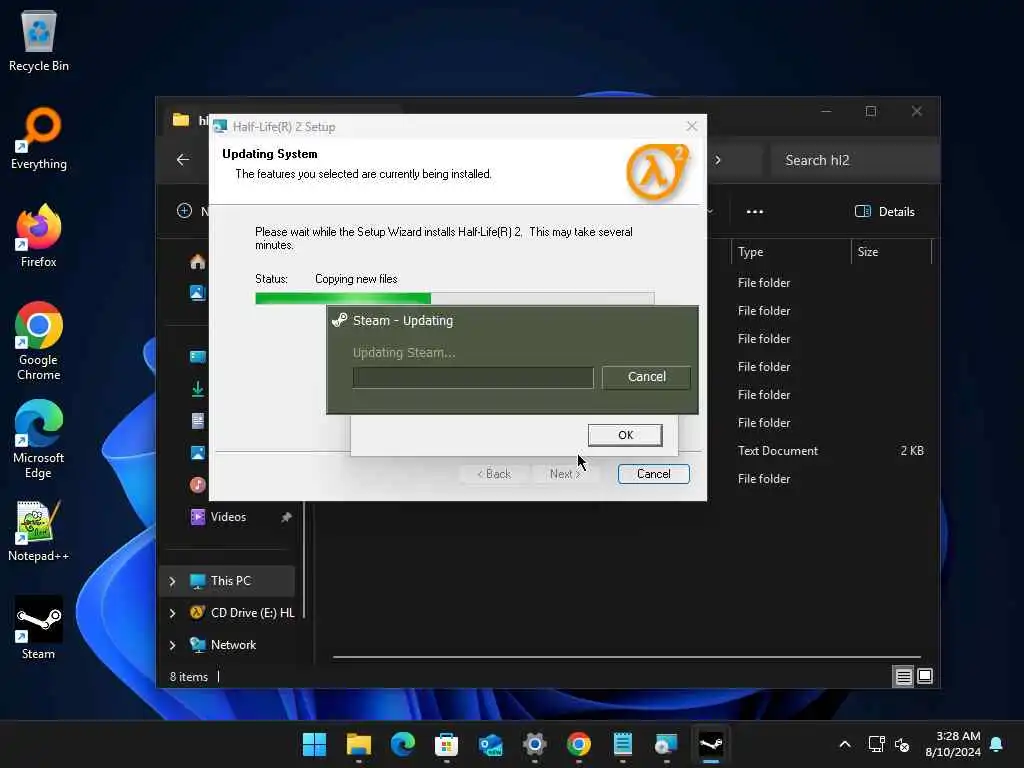Viewport: 1024px width, 768px height.
Task: Launch Google Chrome from the desktop
Action: (x=39, y=341)
